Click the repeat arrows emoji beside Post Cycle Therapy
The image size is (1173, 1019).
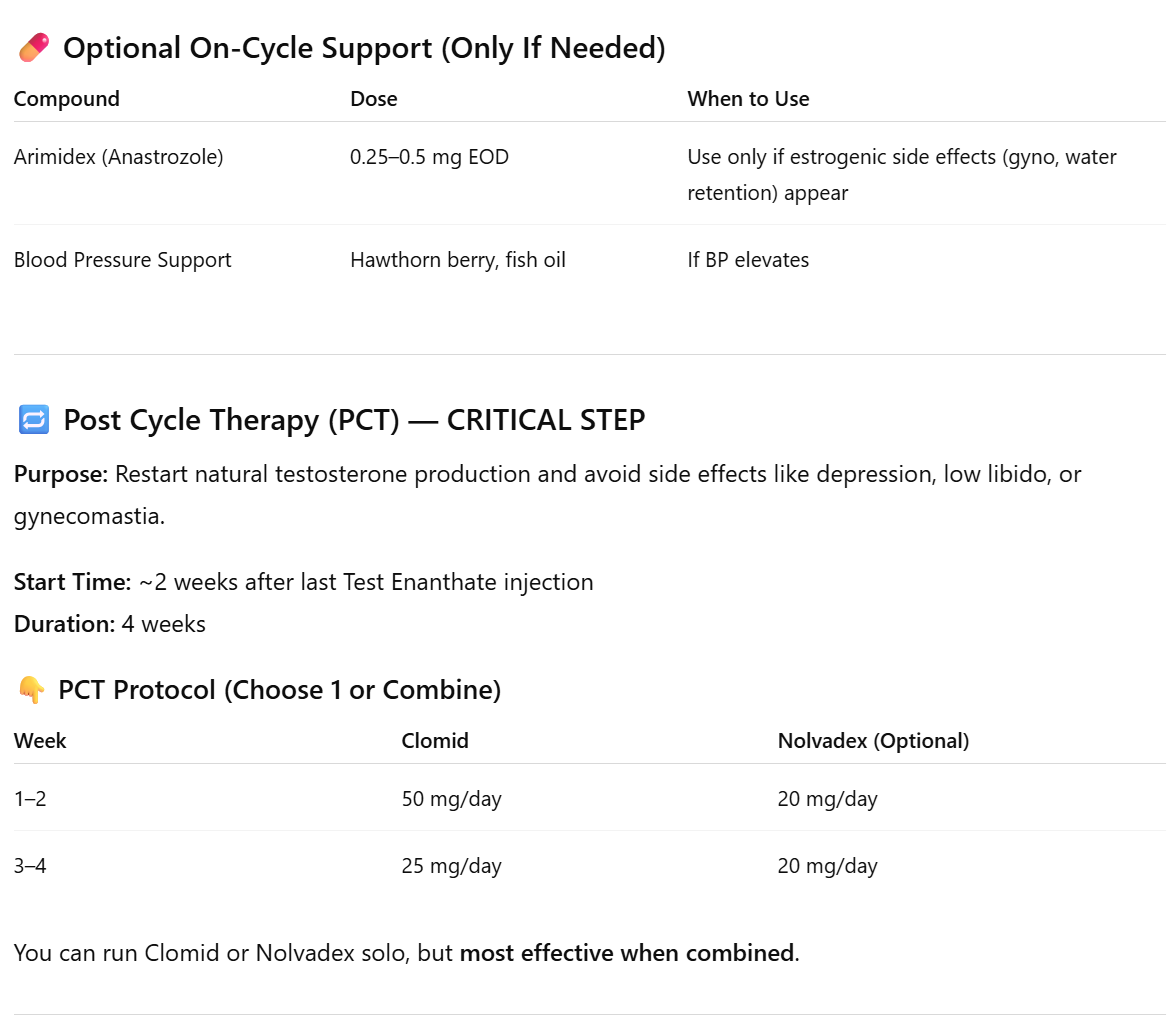33,420
